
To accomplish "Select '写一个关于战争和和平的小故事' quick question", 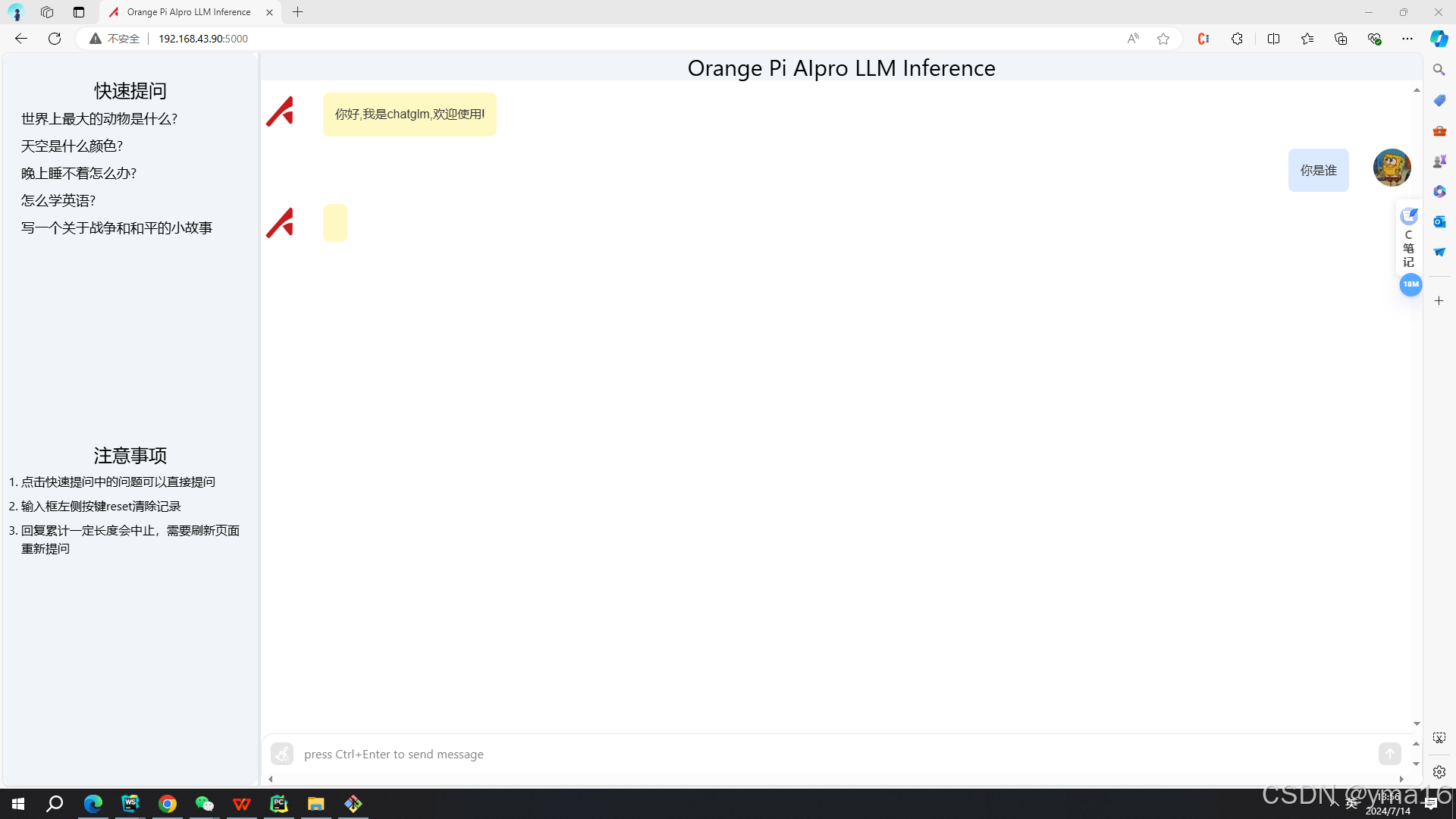I will [117, 227].
